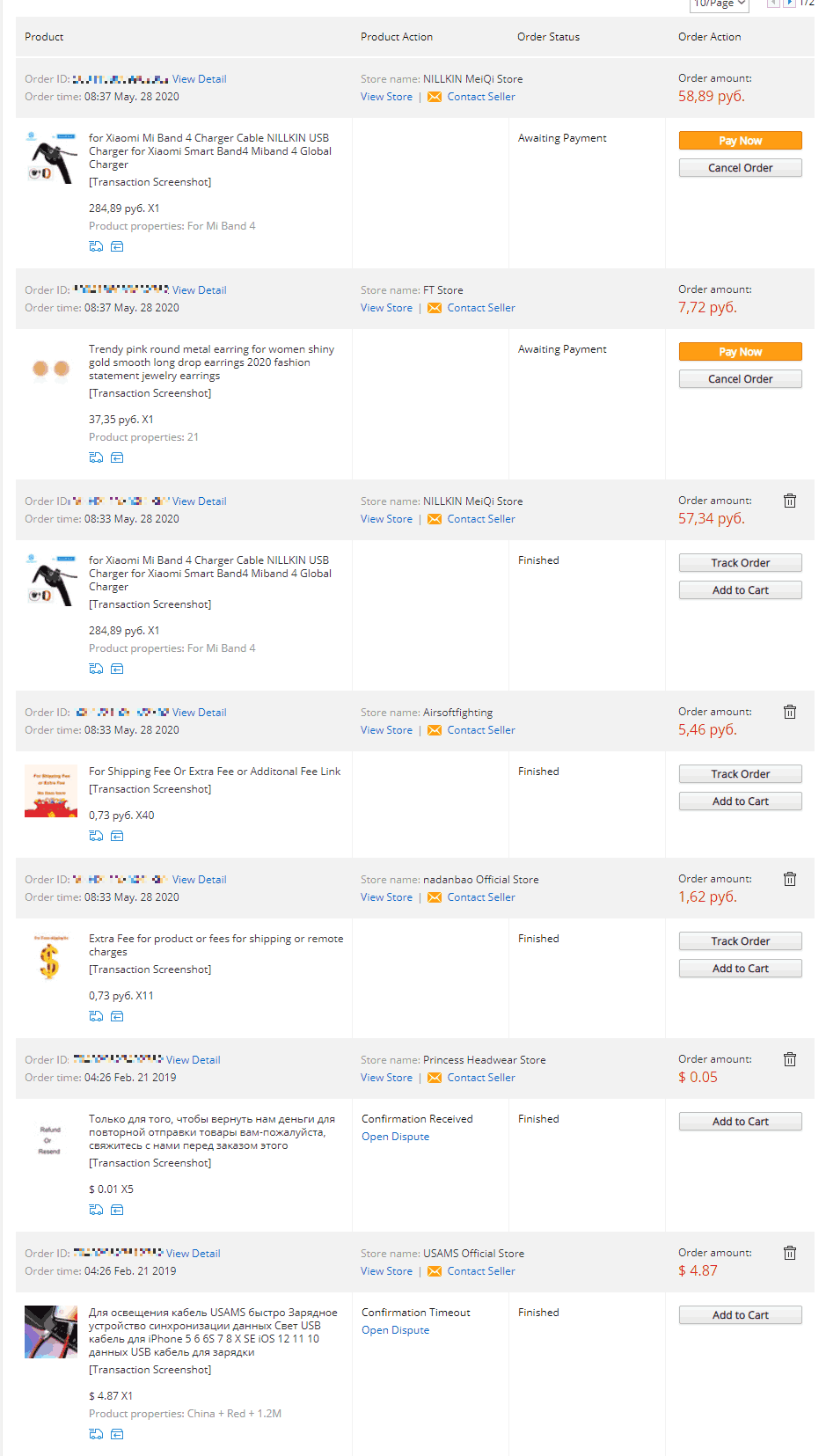Remove the nadanbao Official Store order via trash icon
The width and height of the screenshot is (826, 1456).
click(790, 879)
